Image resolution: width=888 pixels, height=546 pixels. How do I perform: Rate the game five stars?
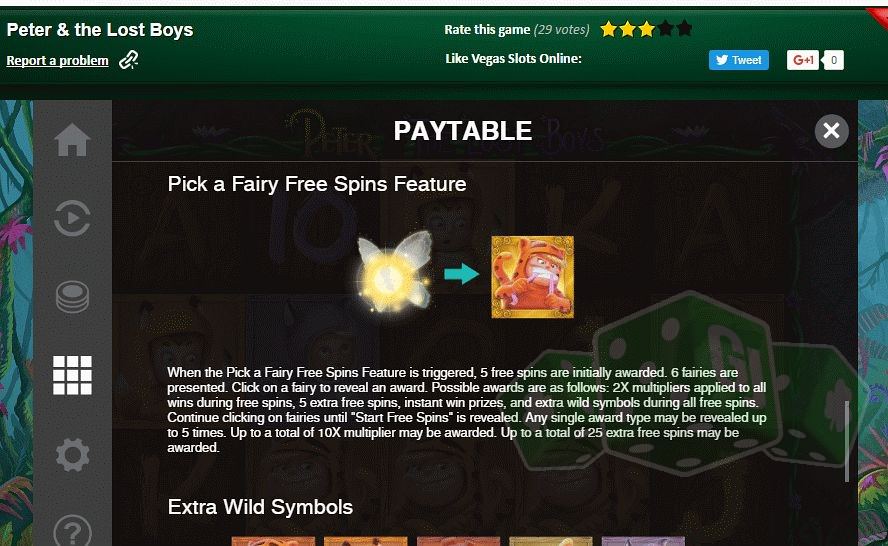tap(684, 28)
